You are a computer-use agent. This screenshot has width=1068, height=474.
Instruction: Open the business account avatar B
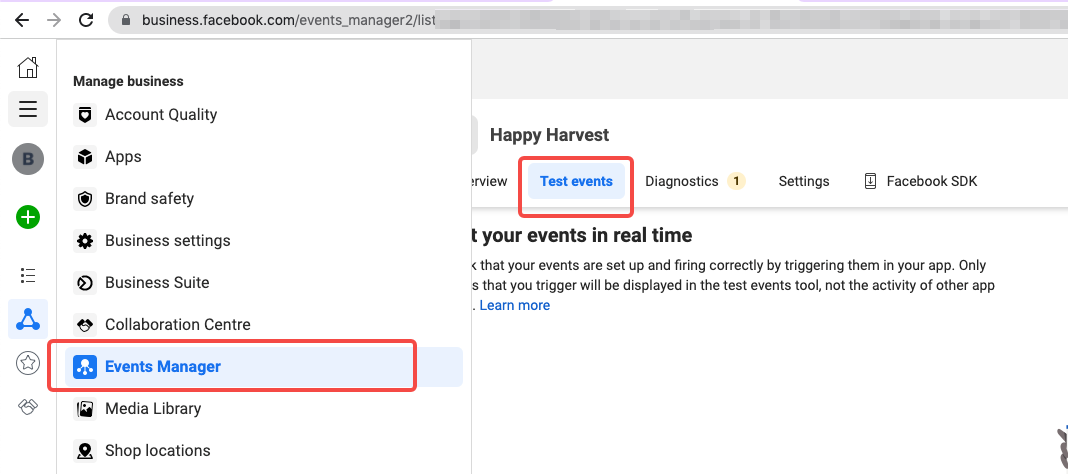click(x=28, y=159)
